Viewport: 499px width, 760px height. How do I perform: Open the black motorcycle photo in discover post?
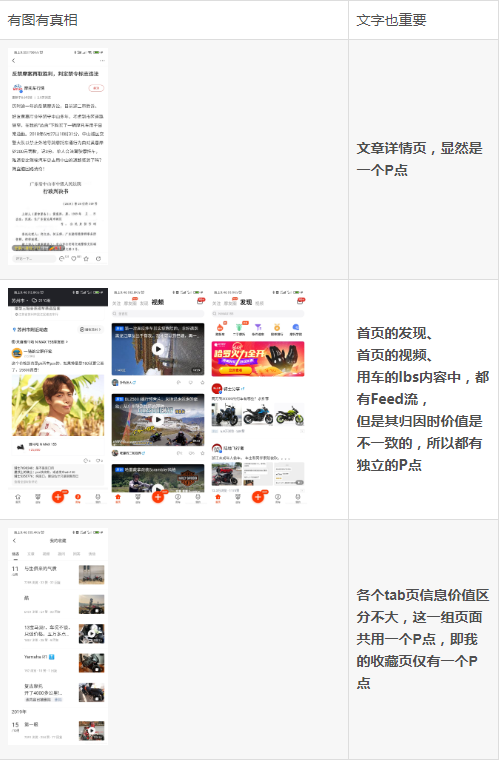pos(226,415)
